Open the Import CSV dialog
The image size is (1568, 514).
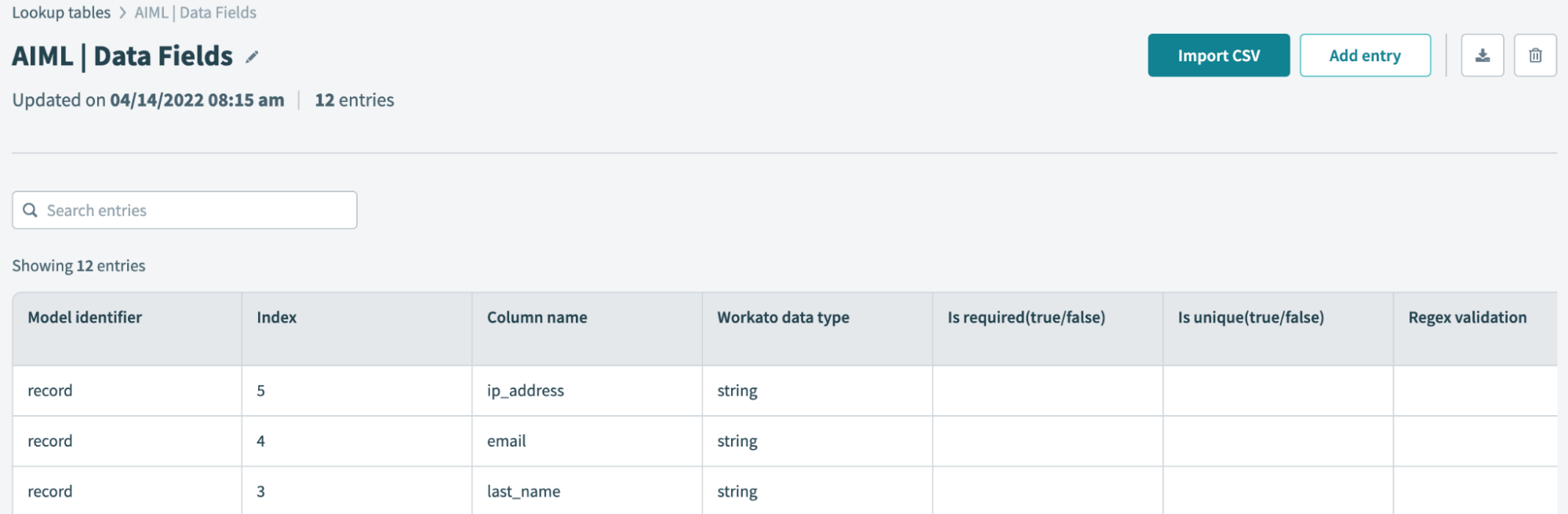[1218, 56]
